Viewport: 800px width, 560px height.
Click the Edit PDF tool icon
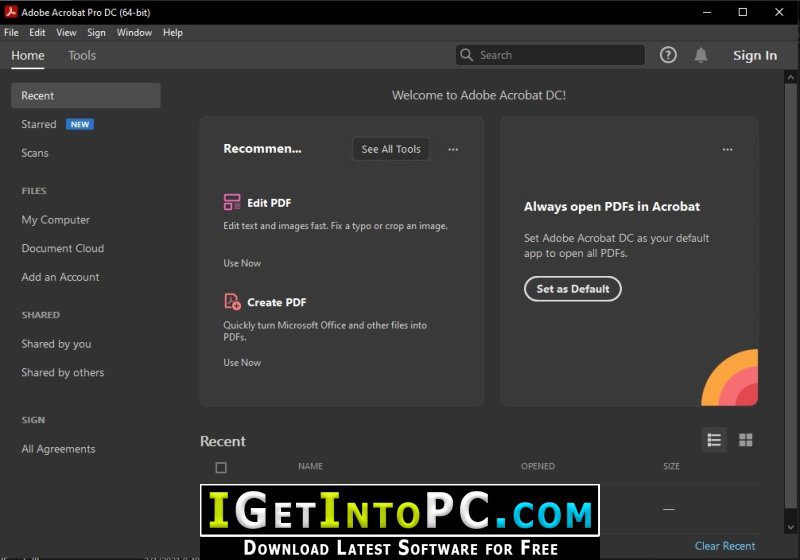click(232, 202)
